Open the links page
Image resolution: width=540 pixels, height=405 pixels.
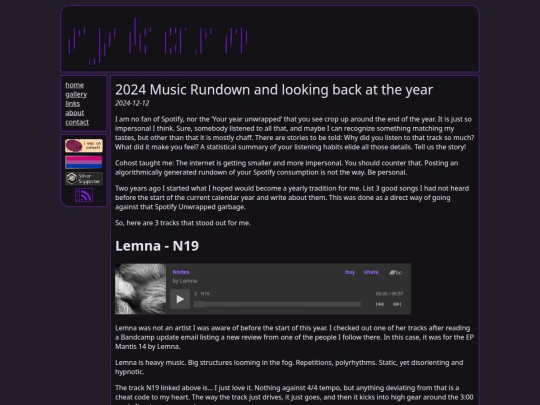coord(73,103)
